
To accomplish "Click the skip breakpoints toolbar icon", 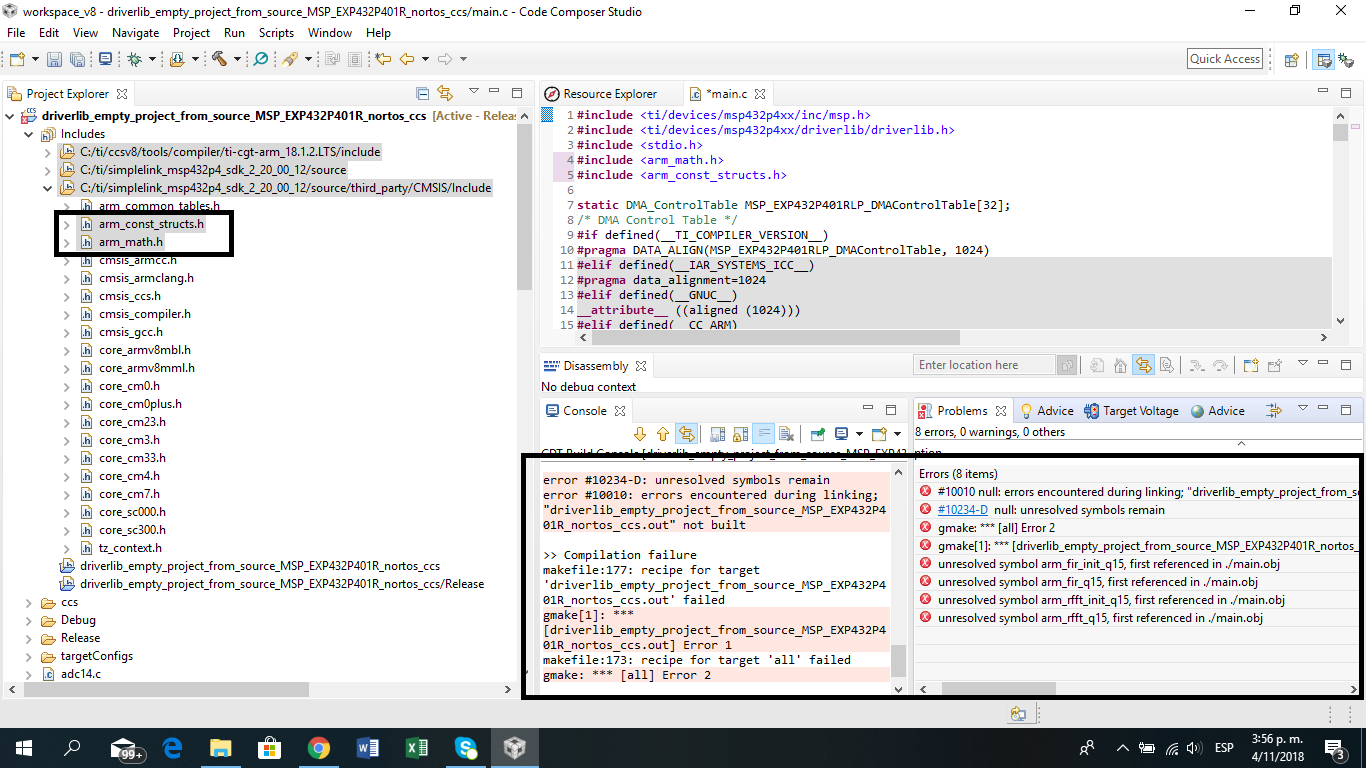I will [261, 59].
